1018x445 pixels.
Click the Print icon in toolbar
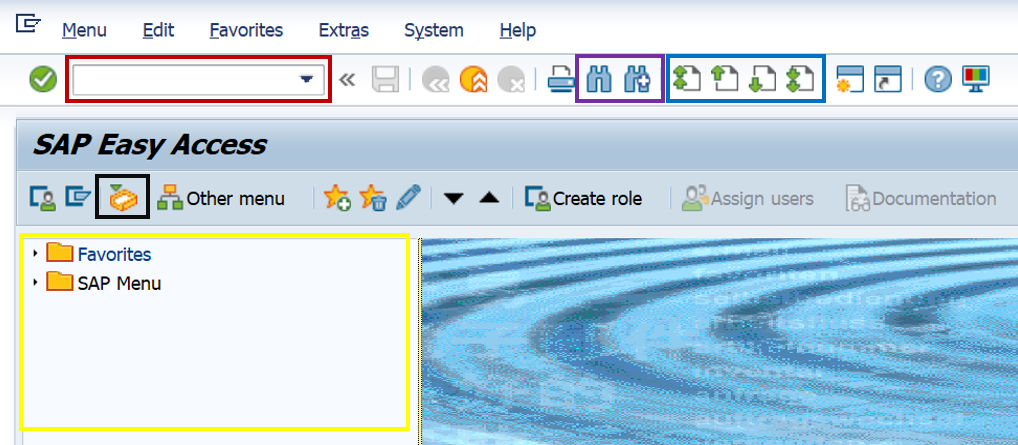(x=561, y=80)
